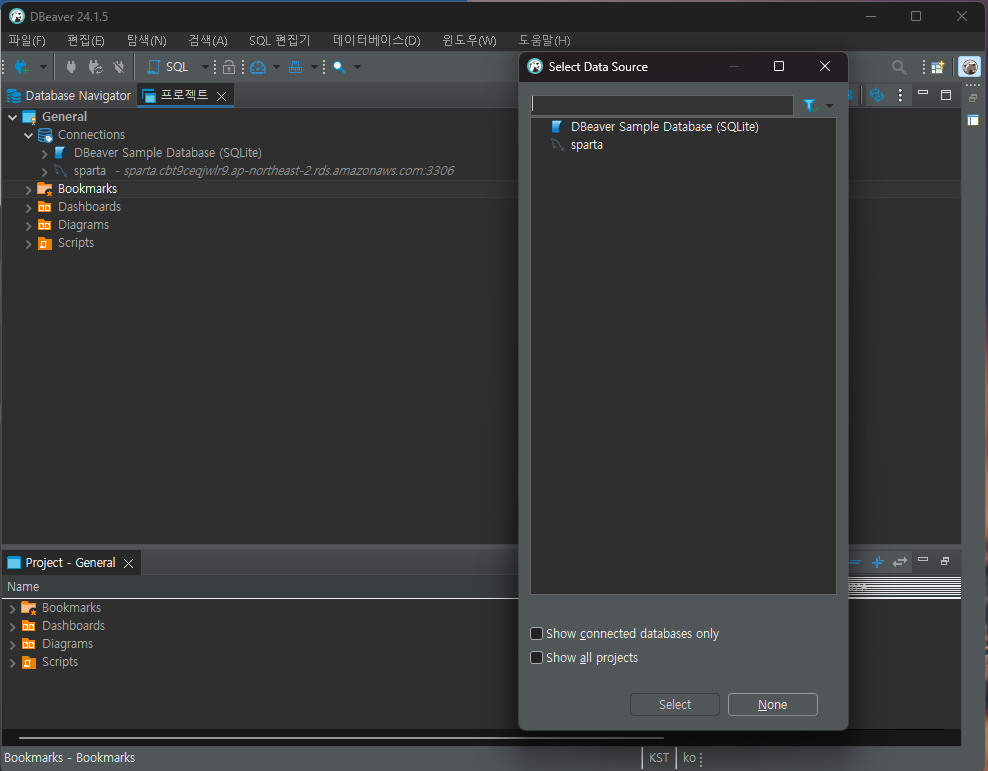Open the SQL button dropdown arrow
Screen dimensions: 988x771
(x=205, y=67)
